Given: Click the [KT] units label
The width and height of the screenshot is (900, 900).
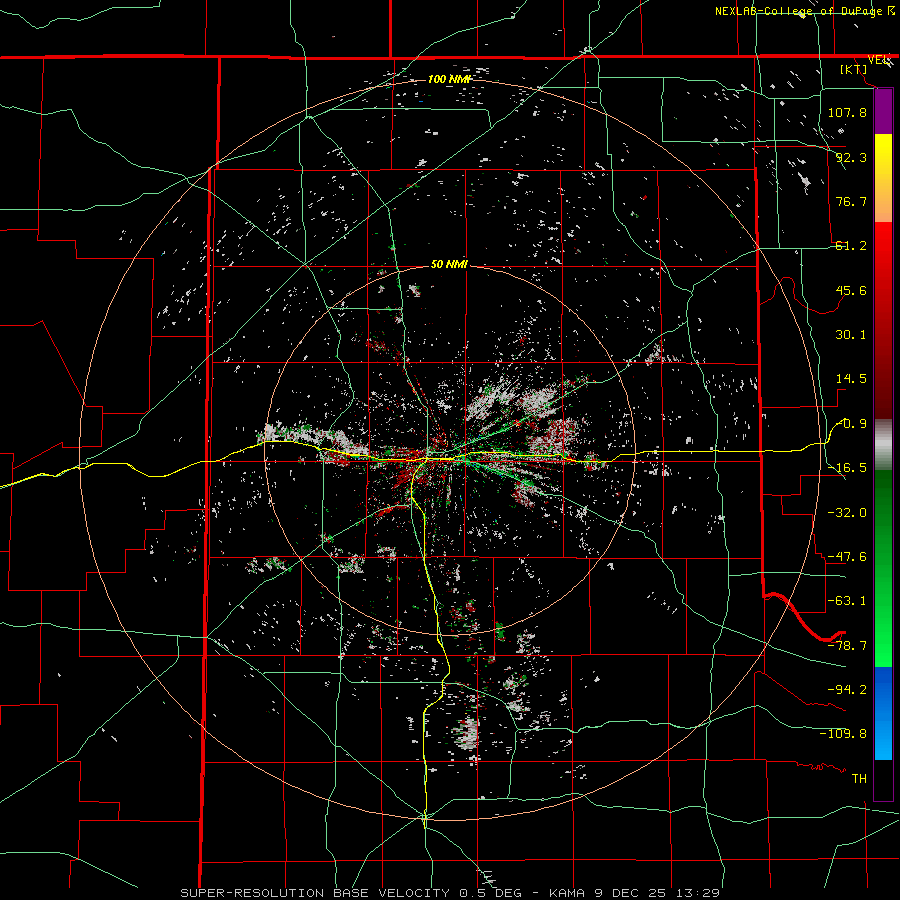Looking at the screenshot, I should click(854, 69).
